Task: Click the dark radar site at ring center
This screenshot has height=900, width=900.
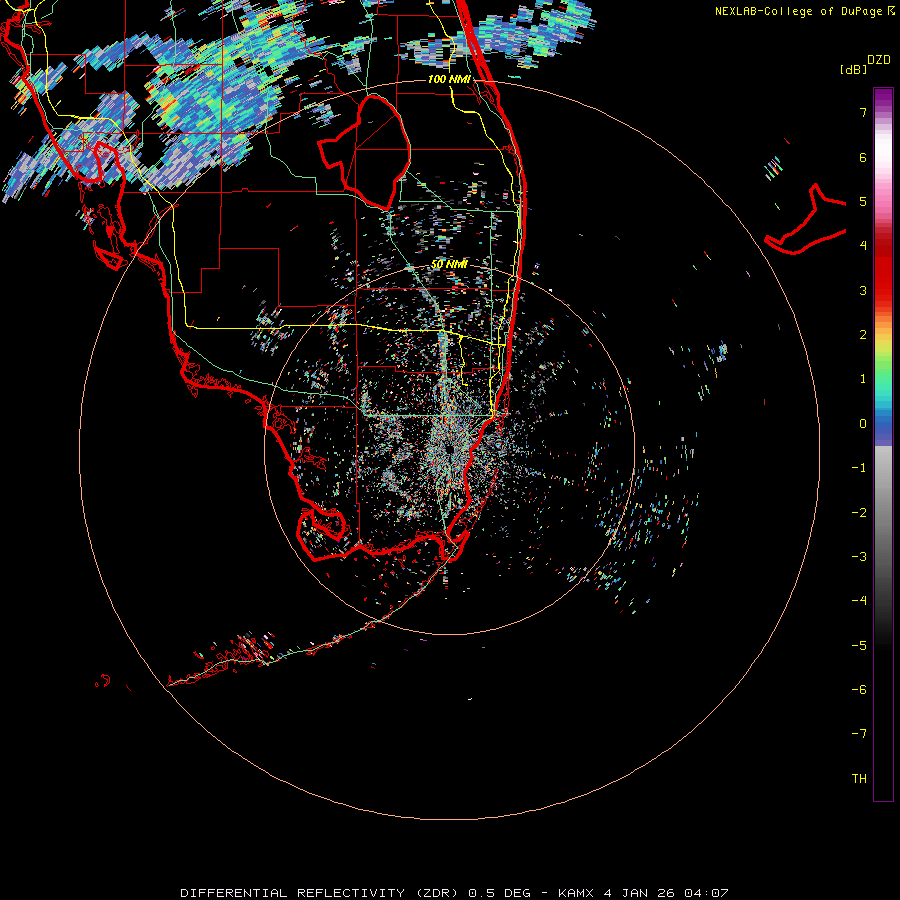Action: 449,448
